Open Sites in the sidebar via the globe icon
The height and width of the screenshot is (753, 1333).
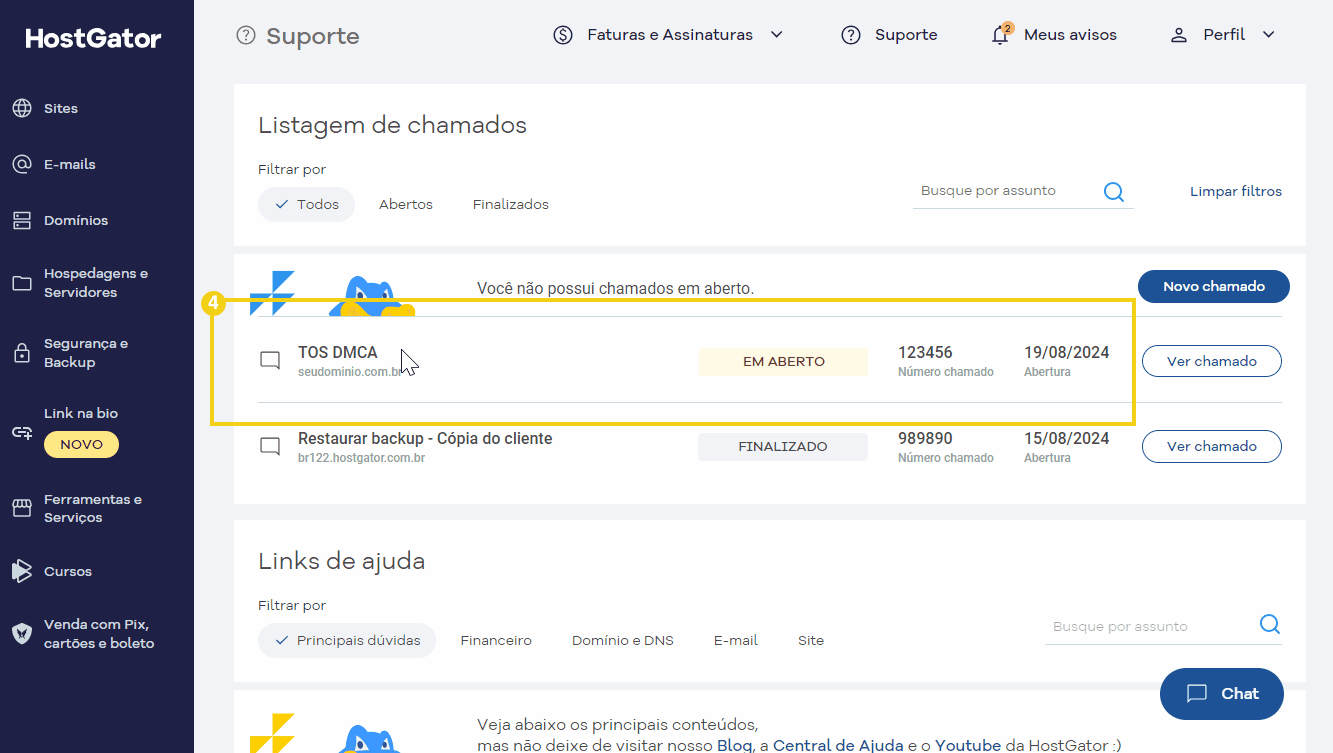[22, 108]
